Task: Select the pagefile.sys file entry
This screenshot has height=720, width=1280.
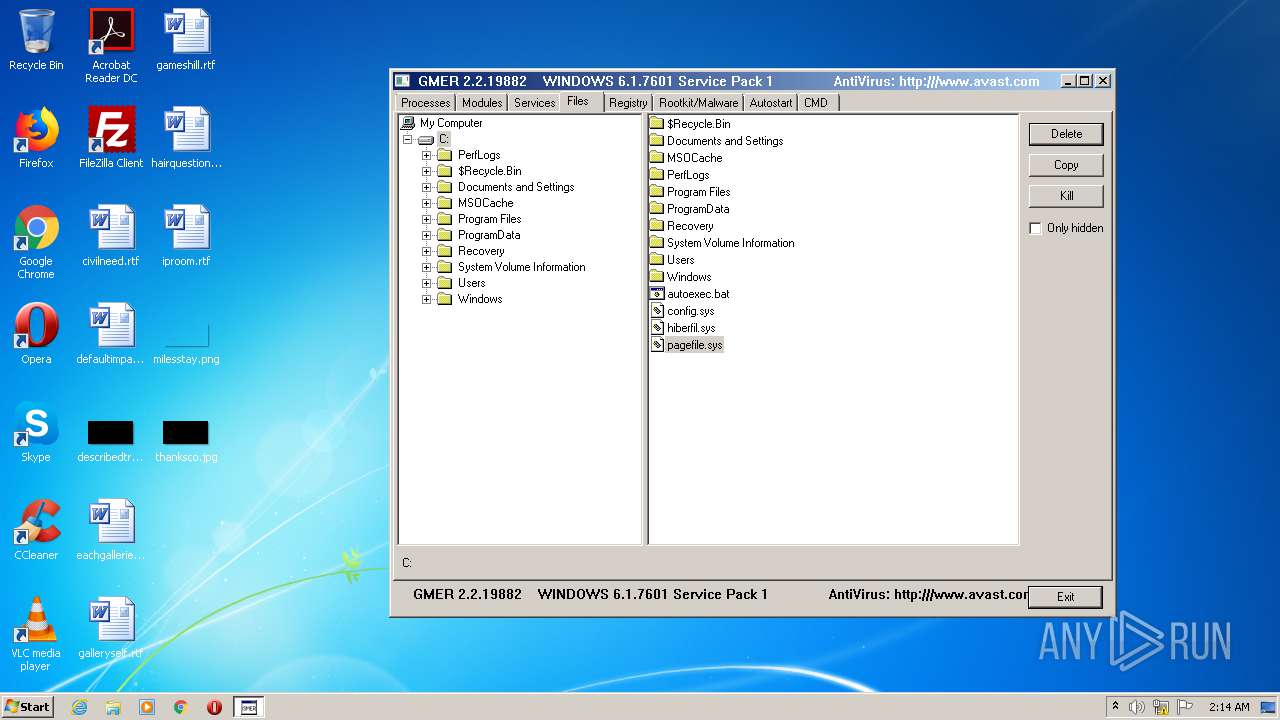Action: click(x=686, y=345)
